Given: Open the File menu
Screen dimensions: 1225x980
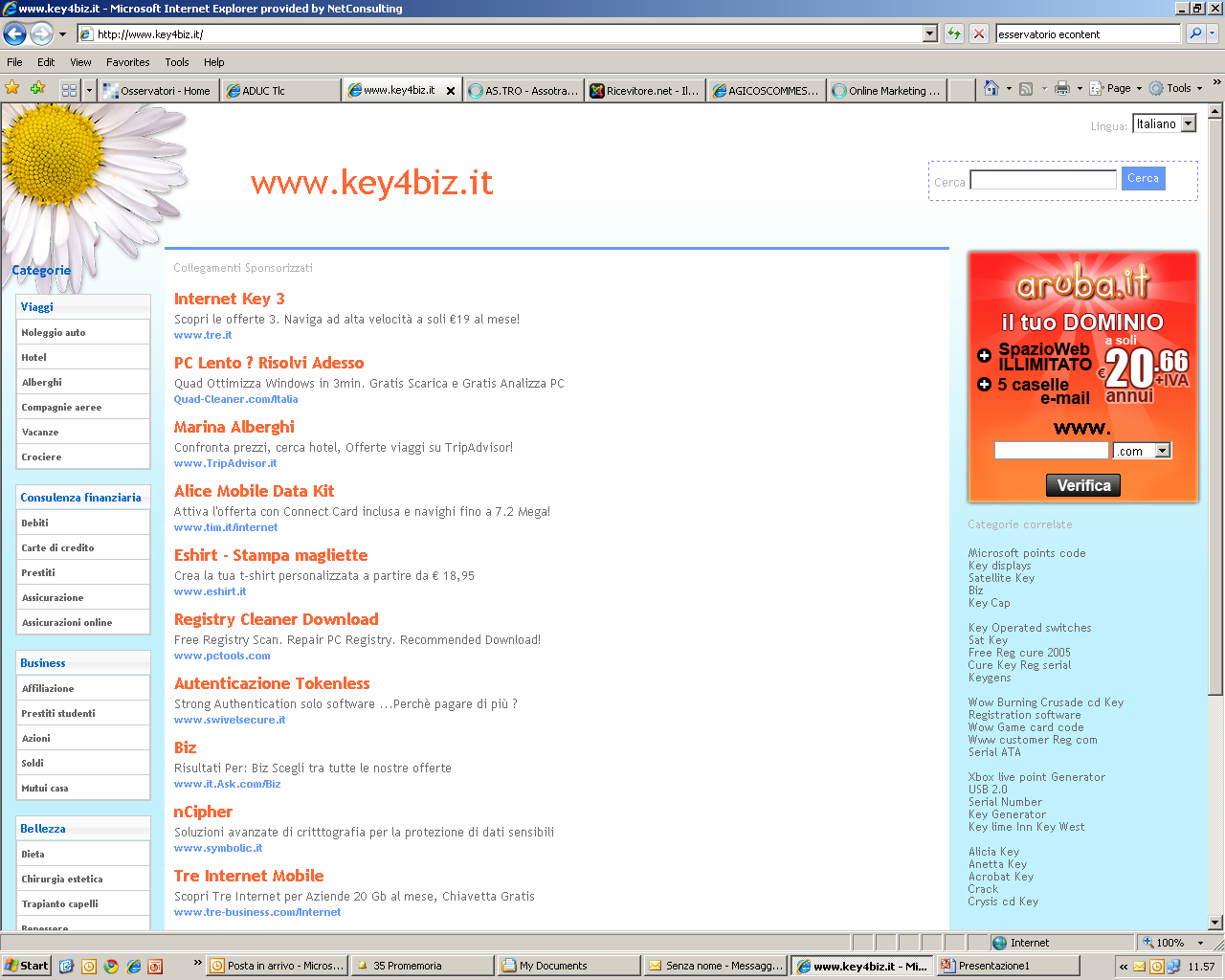Looking at the screenshot, I should 14,62.
